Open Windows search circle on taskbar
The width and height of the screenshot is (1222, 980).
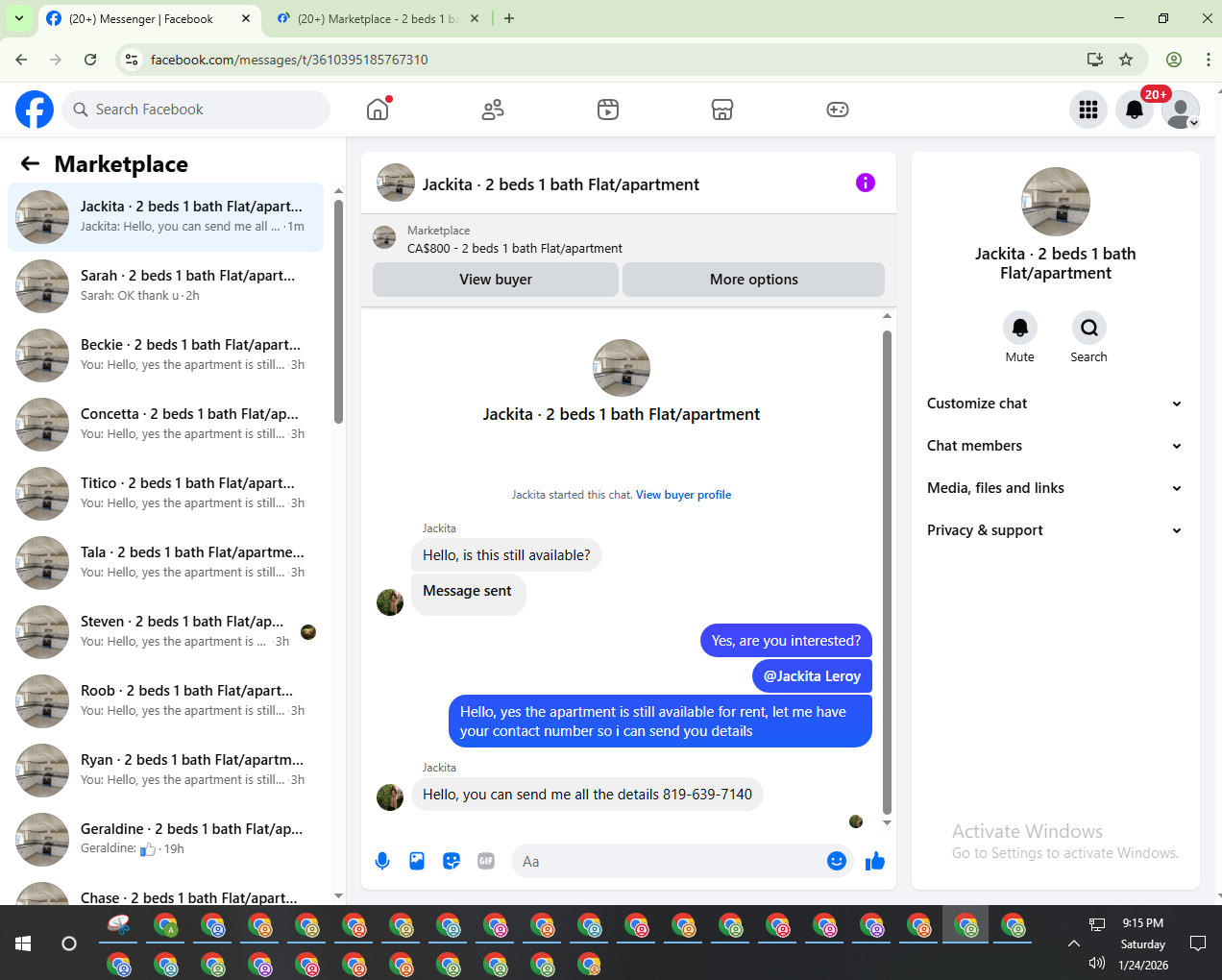pyautogui.click(x=69, y=943)
